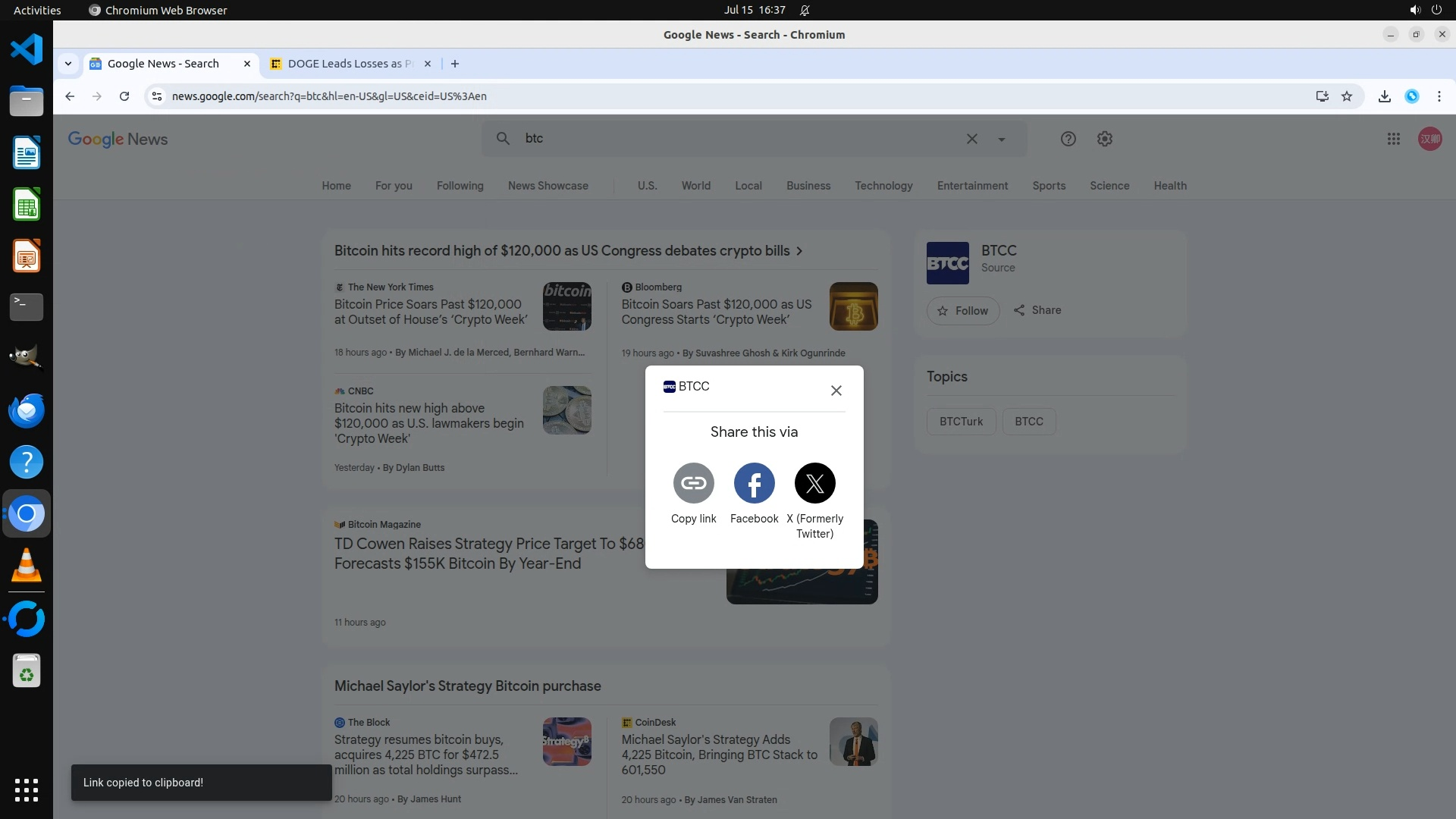Viewport: 1456px width, 819px height.
Task: Open the tab search dropdown chevron
Action: point(68,64)
